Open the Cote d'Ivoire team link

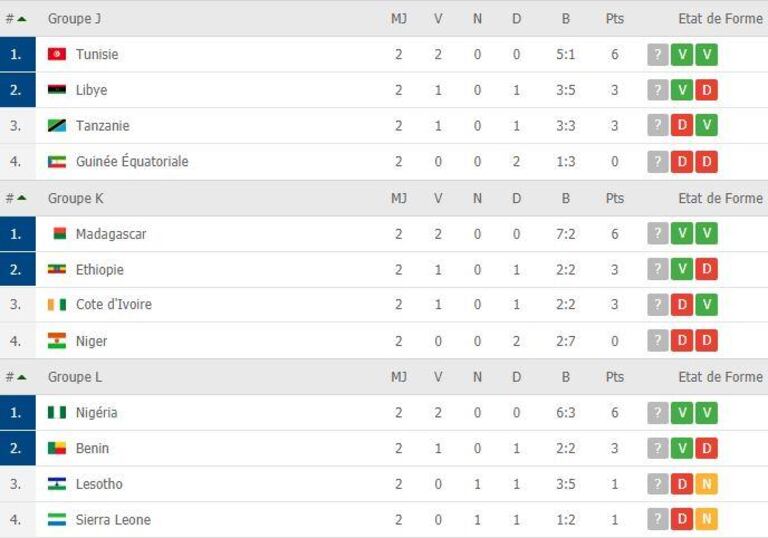coord(114,305)
